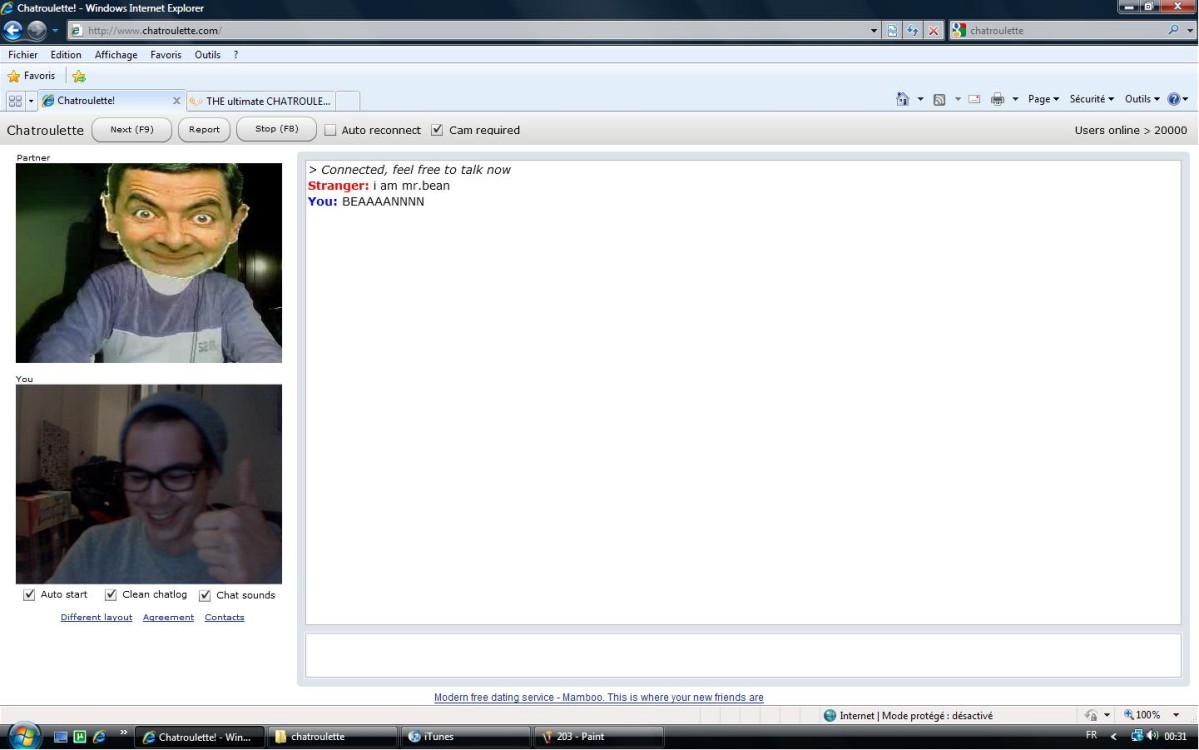Image resolution: width=1199 pixels, height=750 pixels.
Task: Open the address bar history dropdown
Action: coord(874,31)
